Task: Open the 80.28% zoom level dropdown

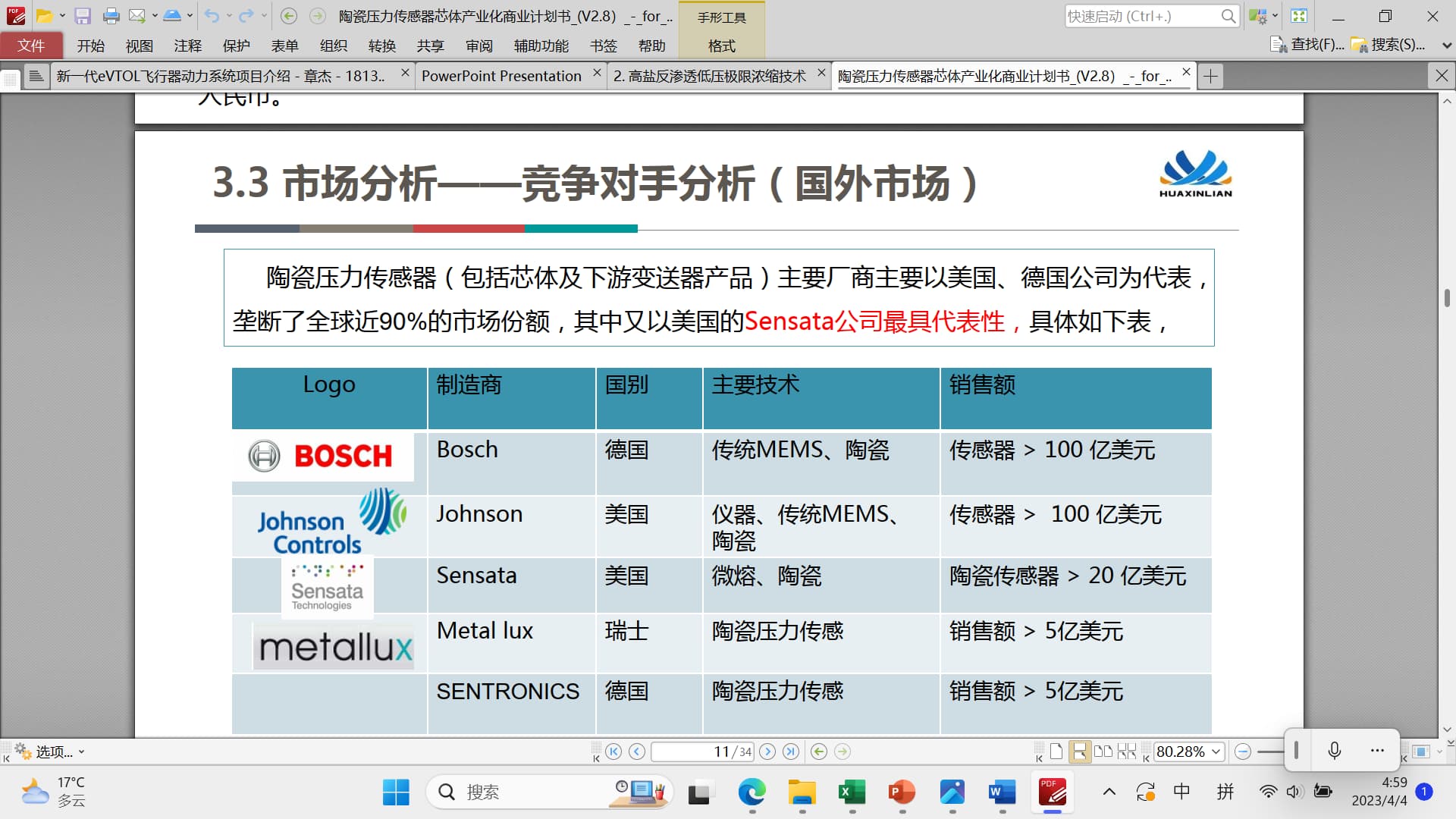Action: 1216,752
